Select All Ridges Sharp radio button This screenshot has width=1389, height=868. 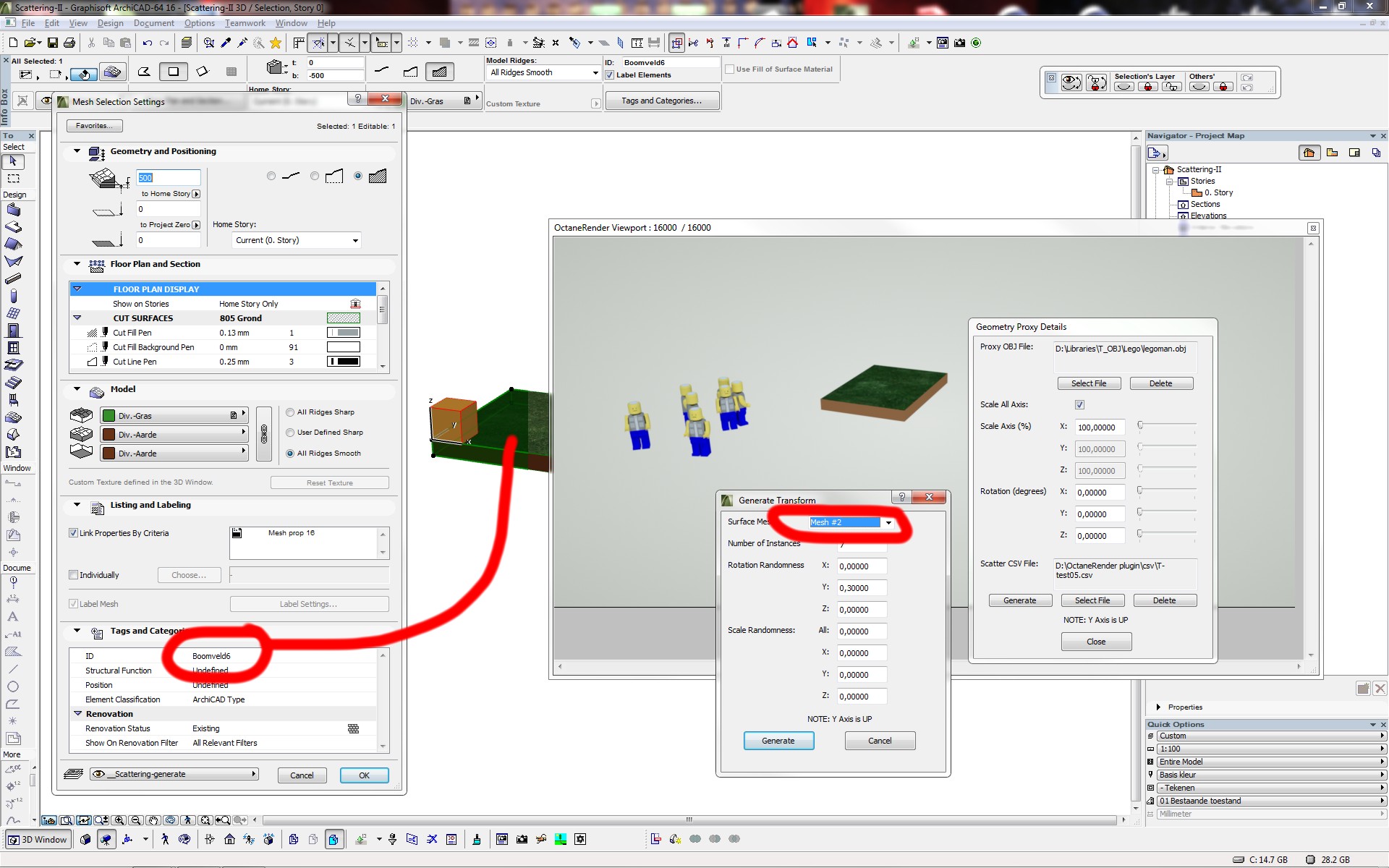[291, 412]
